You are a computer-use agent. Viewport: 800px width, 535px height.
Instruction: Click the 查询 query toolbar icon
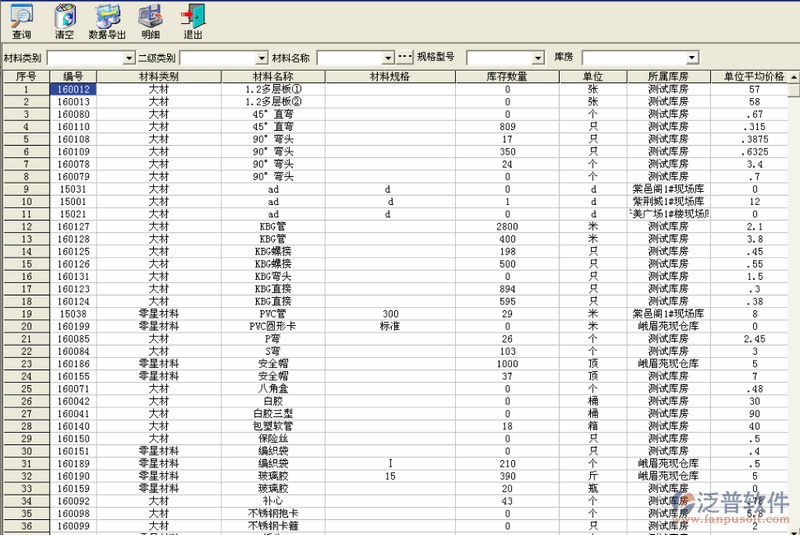[x=21, y=21]
